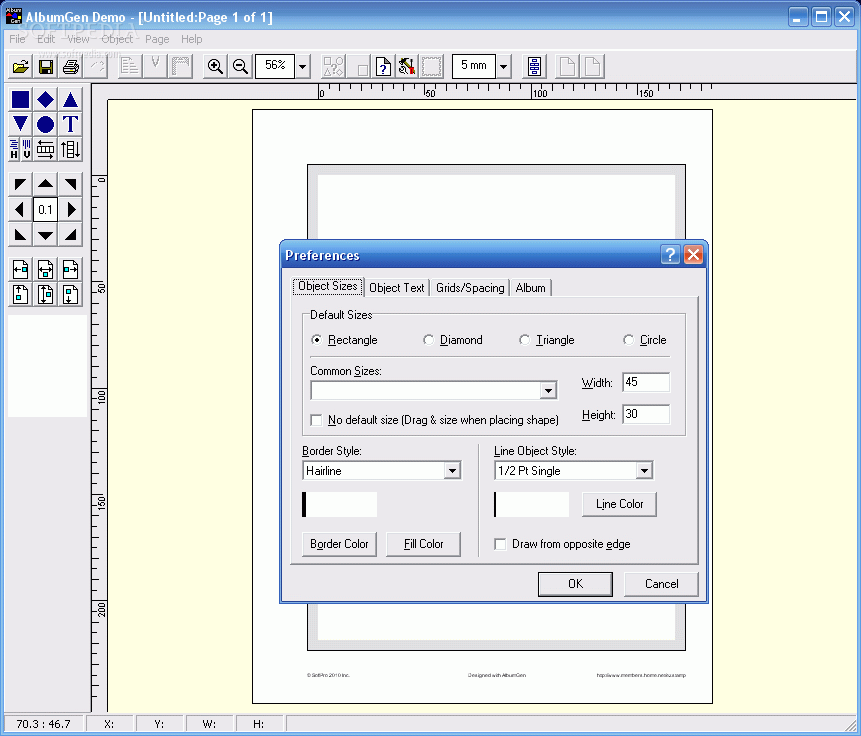Click the nudge up arrow
Image resolution: width=861 pixels, height=736 pixels.
tap(46, 184)
